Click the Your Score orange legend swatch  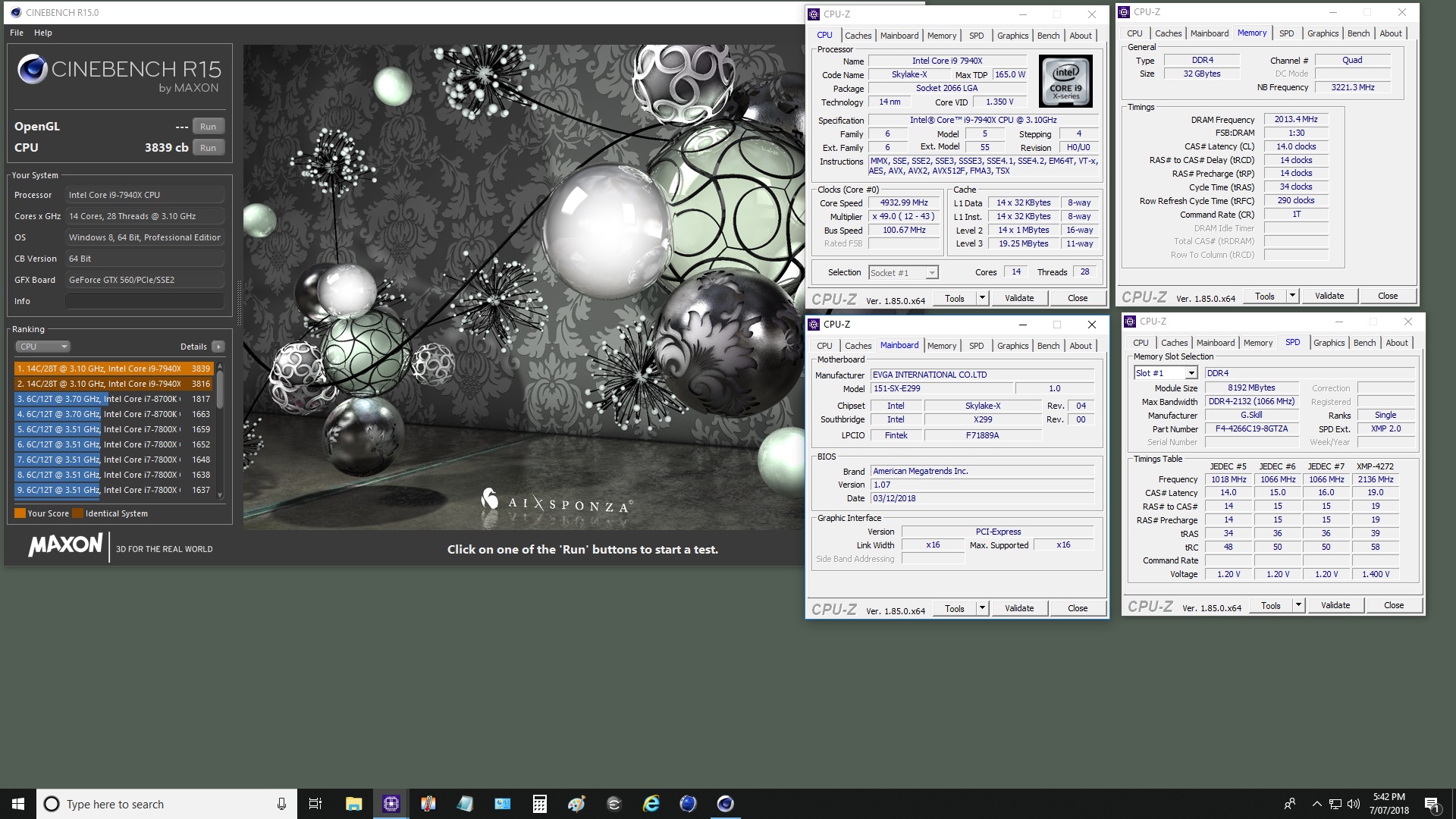tap(20, 513)
